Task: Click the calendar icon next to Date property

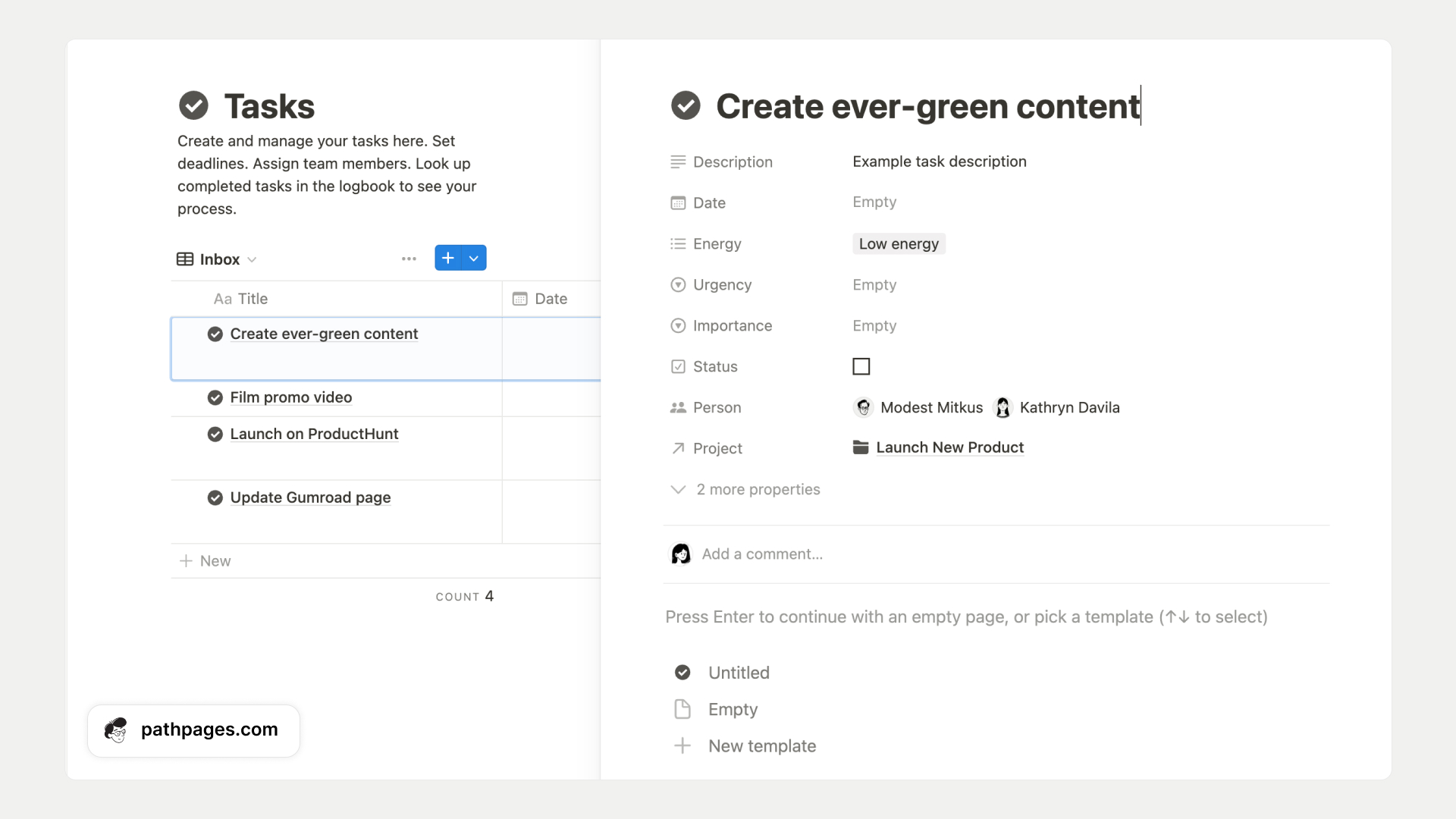Action: 678,202
